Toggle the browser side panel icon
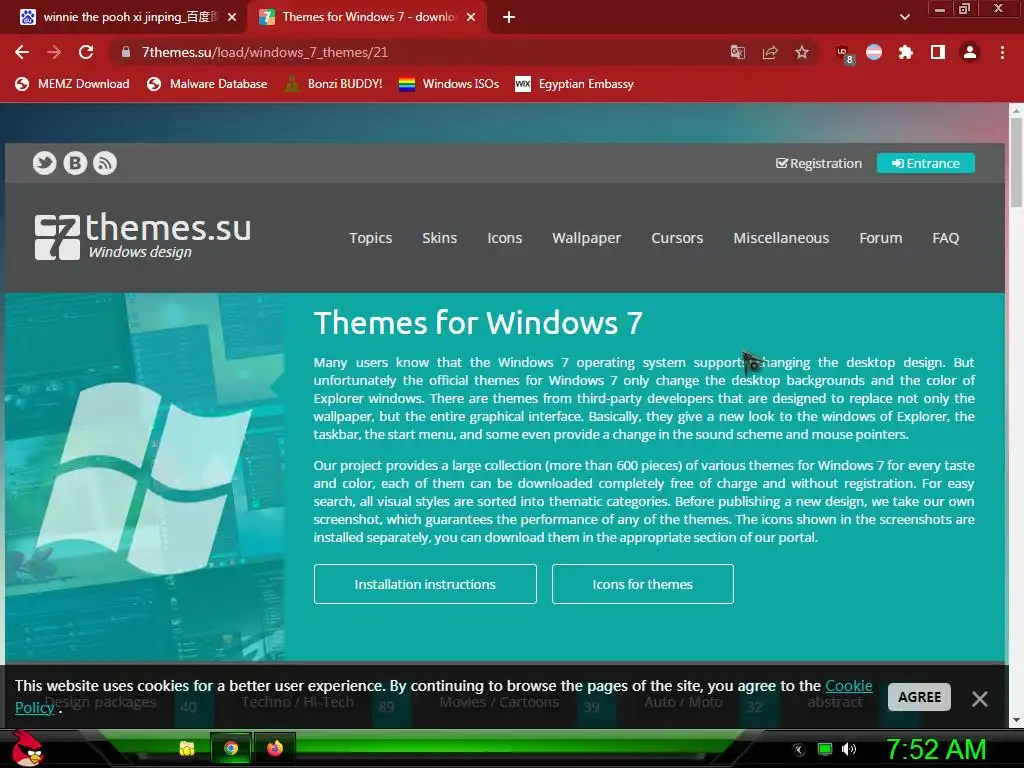 pyautogui.click(x=938, y=52)
